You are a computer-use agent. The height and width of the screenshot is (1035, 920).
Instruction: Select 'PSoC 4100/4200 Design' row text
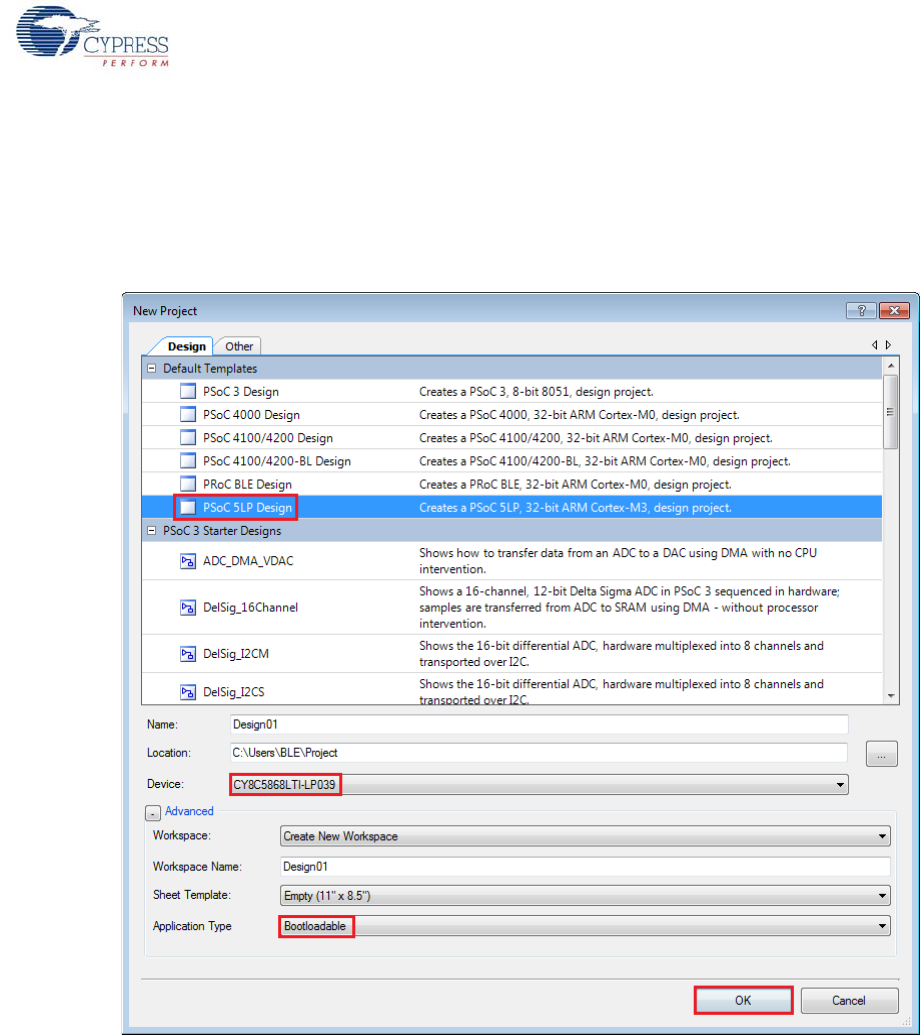tap(268, 438)
